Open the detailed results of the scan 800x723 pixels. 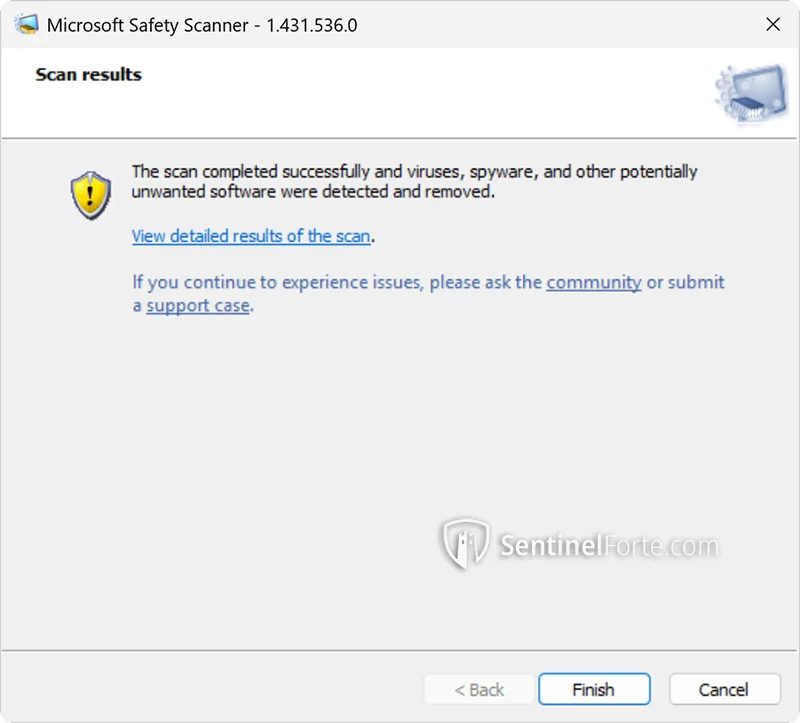click(x=251, y=236)
